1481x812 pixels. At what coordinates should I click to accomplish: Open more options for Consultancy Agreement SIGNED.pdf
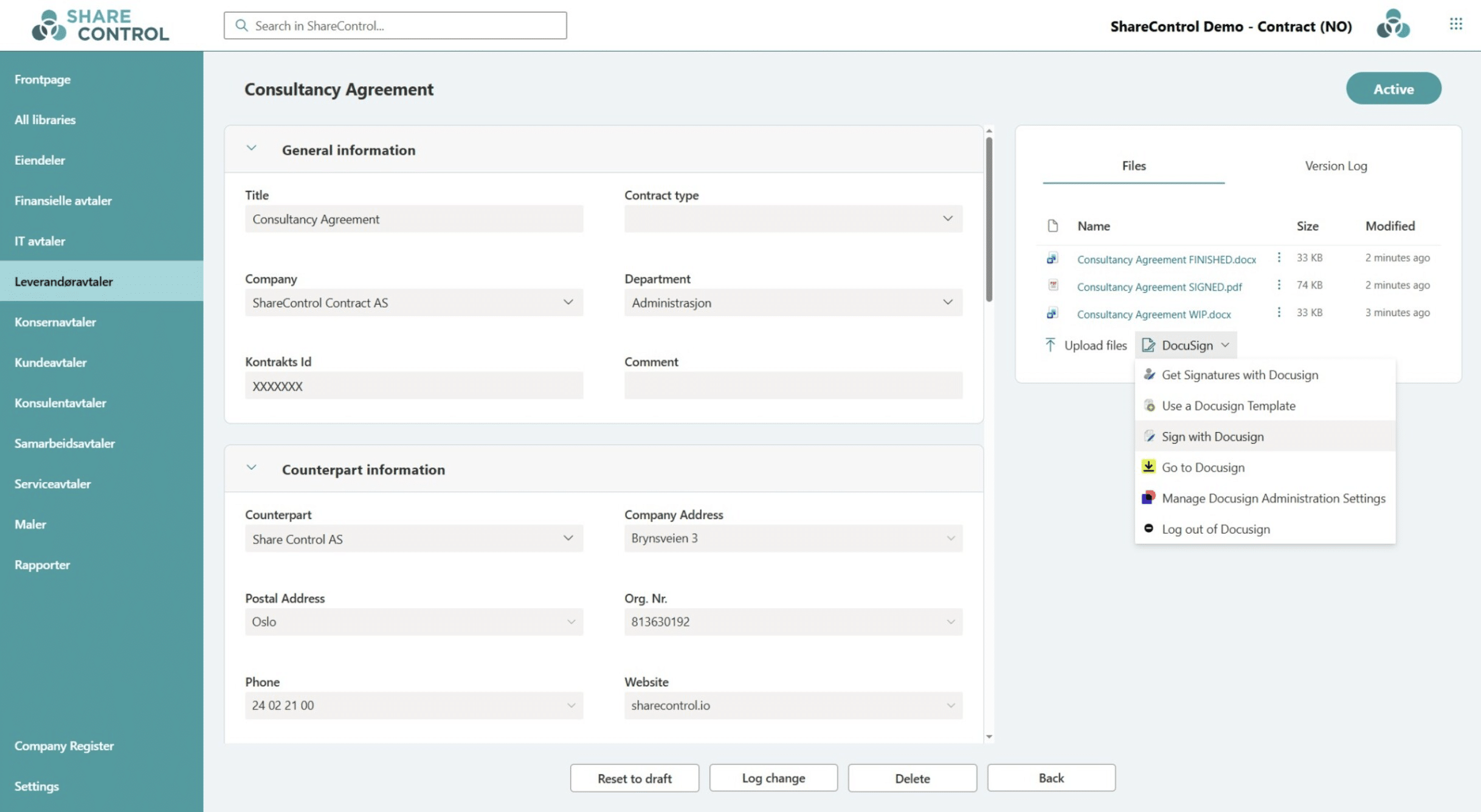pyautogui.click(x=1279, y=285)
